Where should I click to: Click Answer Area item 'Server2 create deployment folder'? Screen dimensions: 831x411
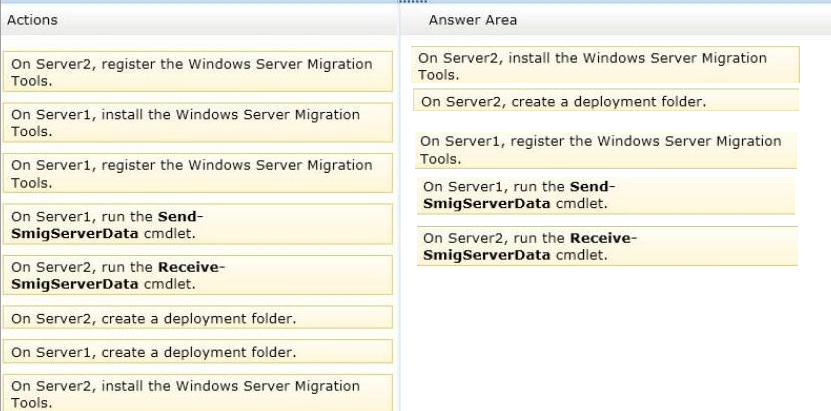[x=606, y=100]
